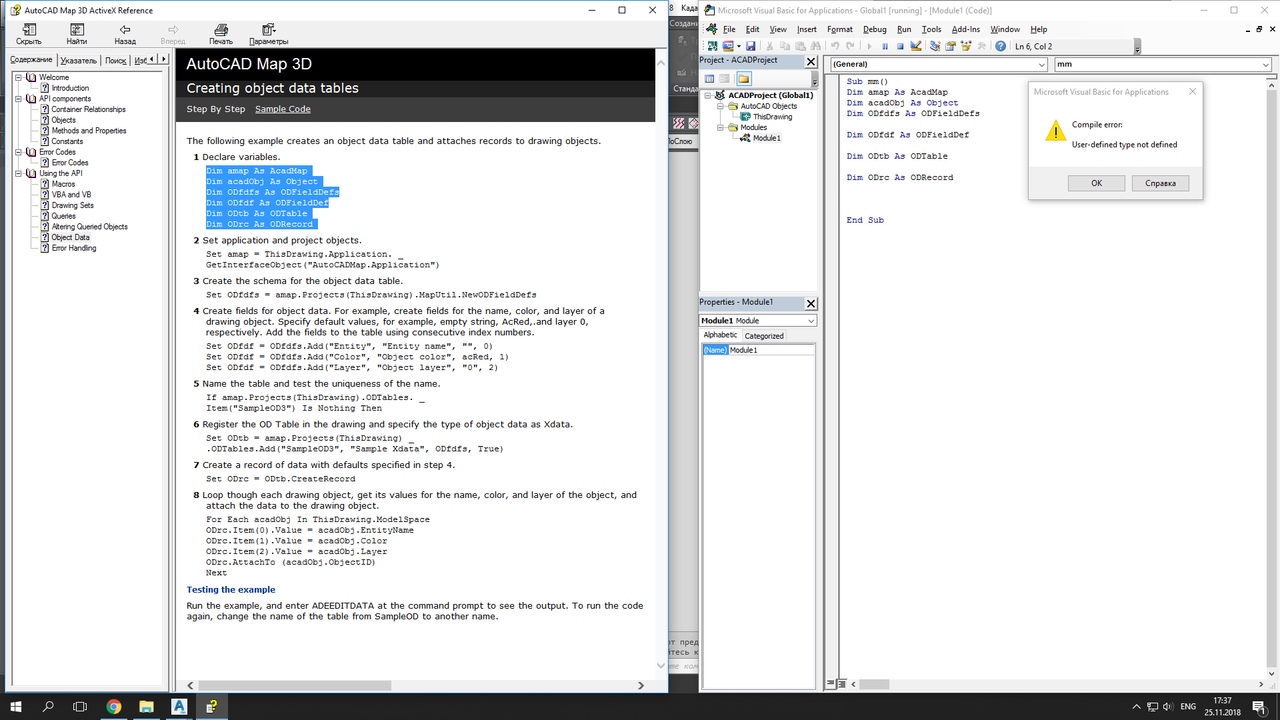Screen dimensions: 1280x720
Task: Click the Reset stop icon in VBA toolbar
Action: pos(901,46)
